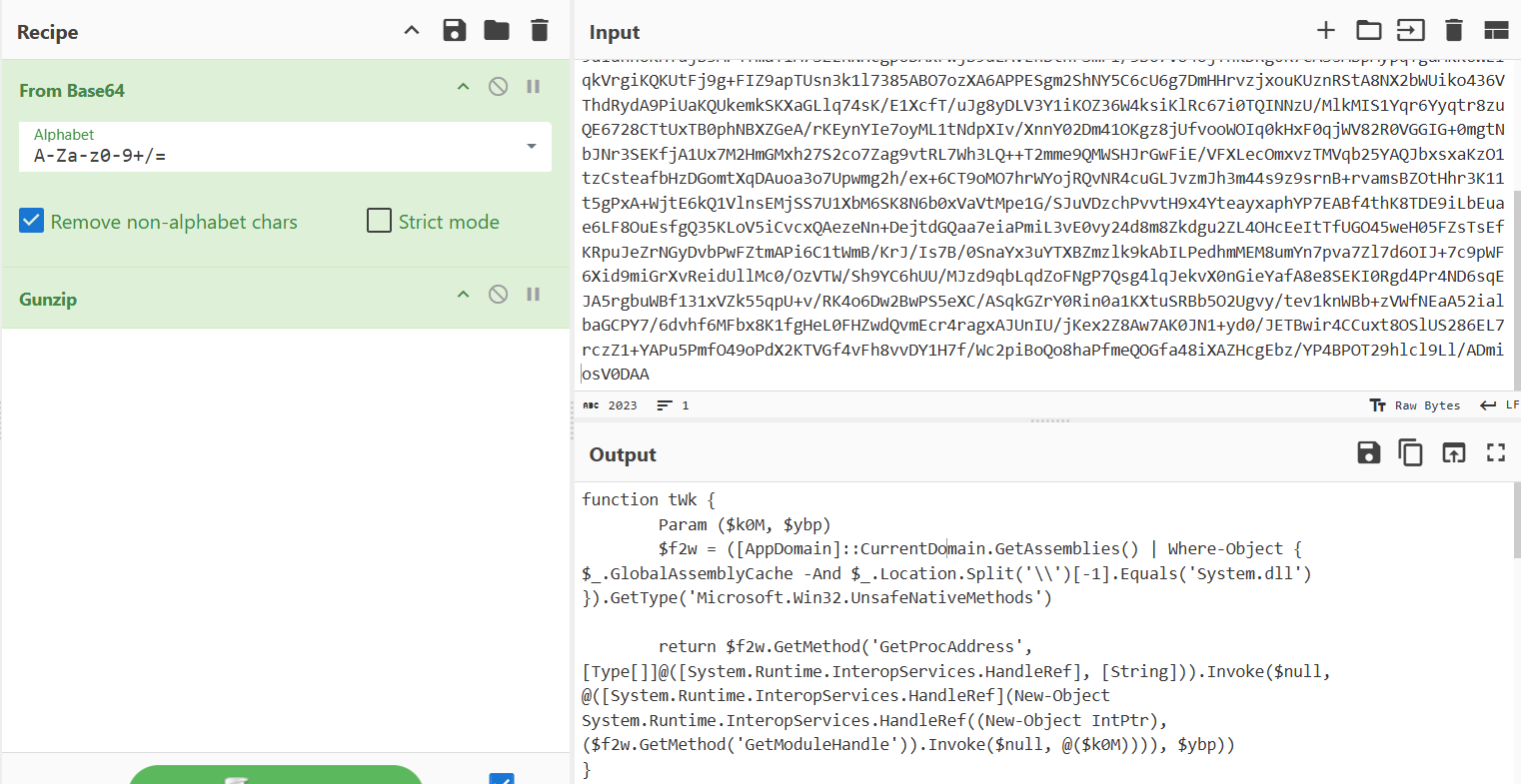Click the green Bake button
1521x784 pixels.
(x=276, y=775)
